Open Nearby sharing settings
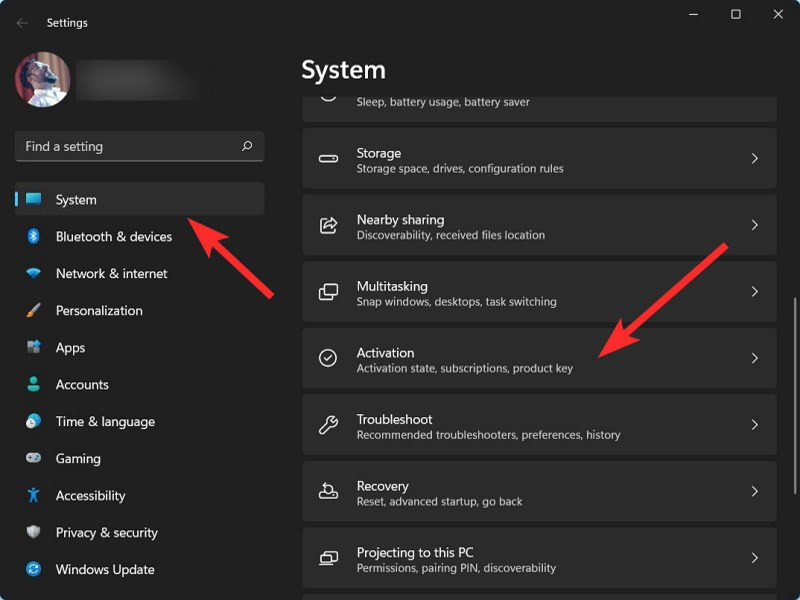The height and width of the screenshot is (600, 800). coord(540,224)
